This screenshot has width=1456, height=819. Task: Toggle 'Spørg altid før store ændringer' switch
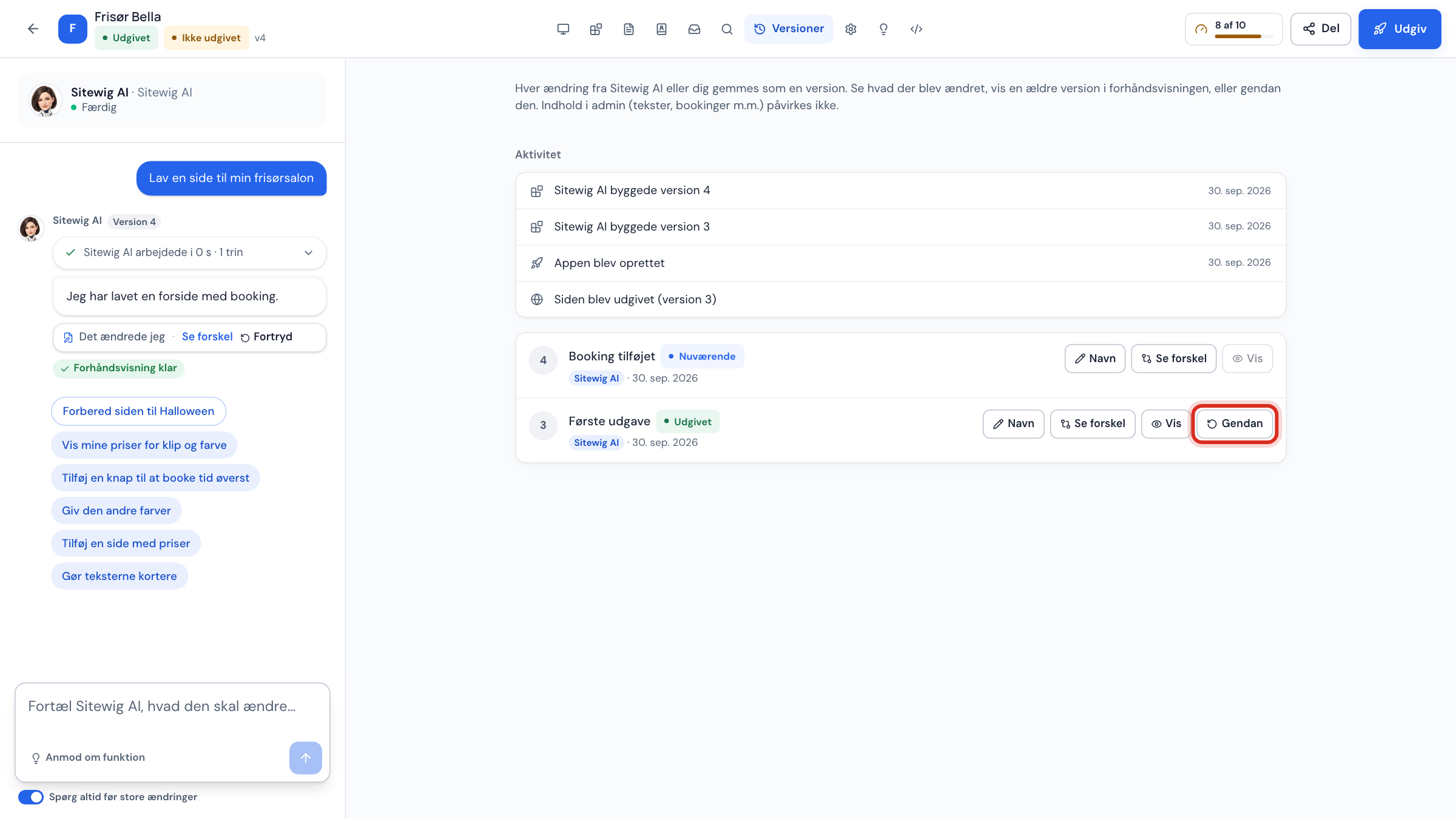(x=30, y=797)
